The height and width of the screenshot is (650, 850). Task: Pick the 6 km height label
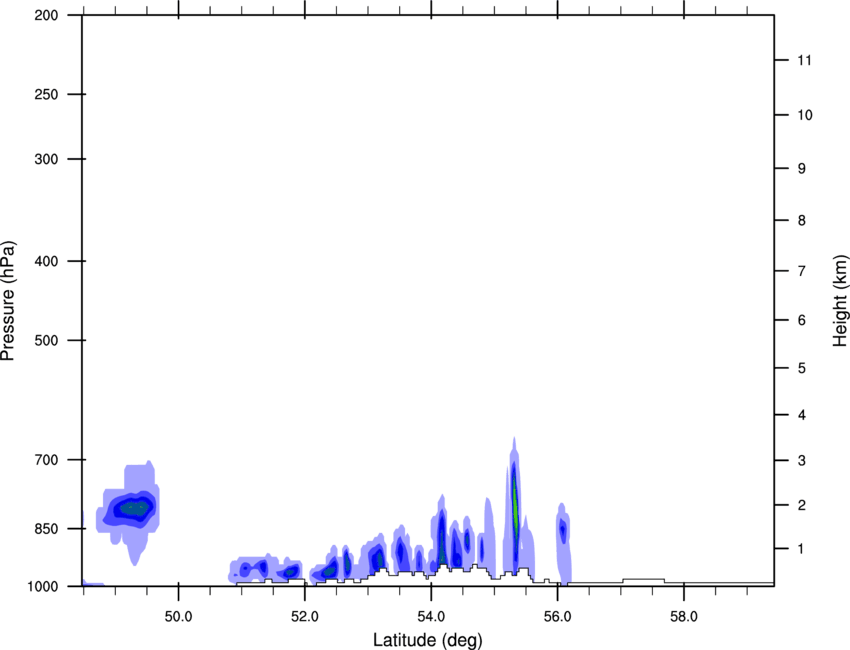[x=802, y=320]
